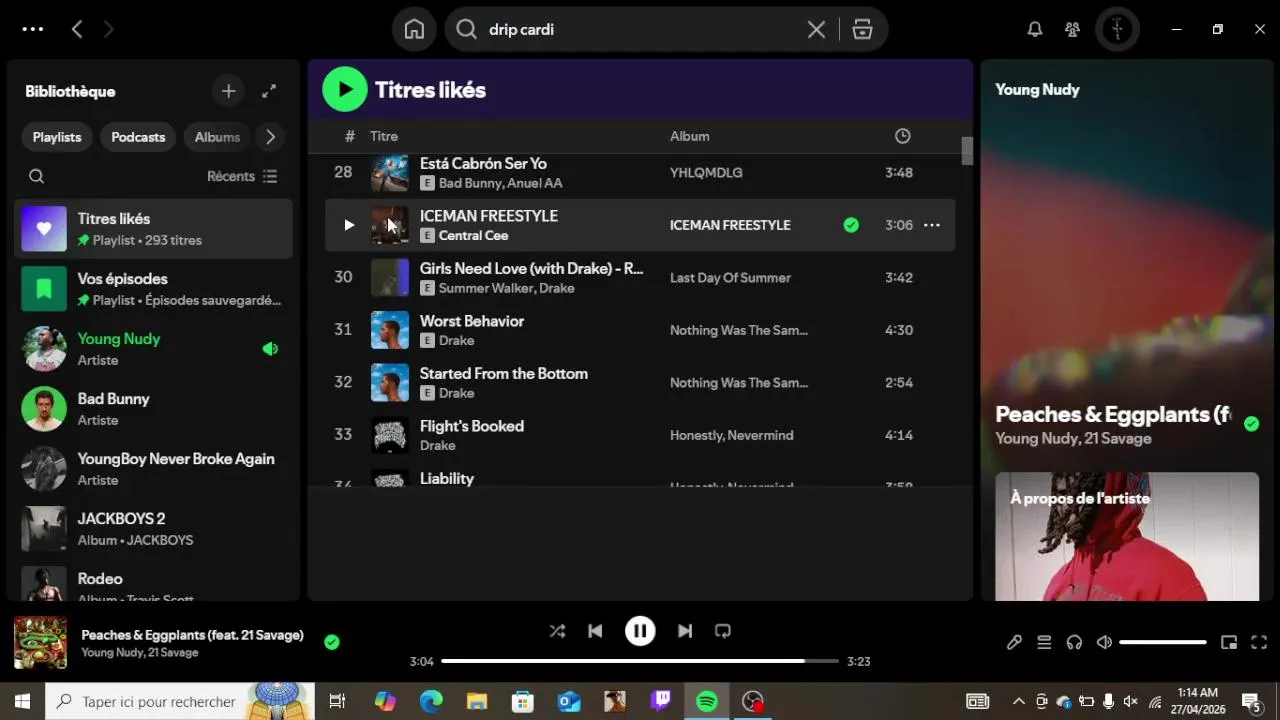Sort by Album column header

click(x=689, y=136)
